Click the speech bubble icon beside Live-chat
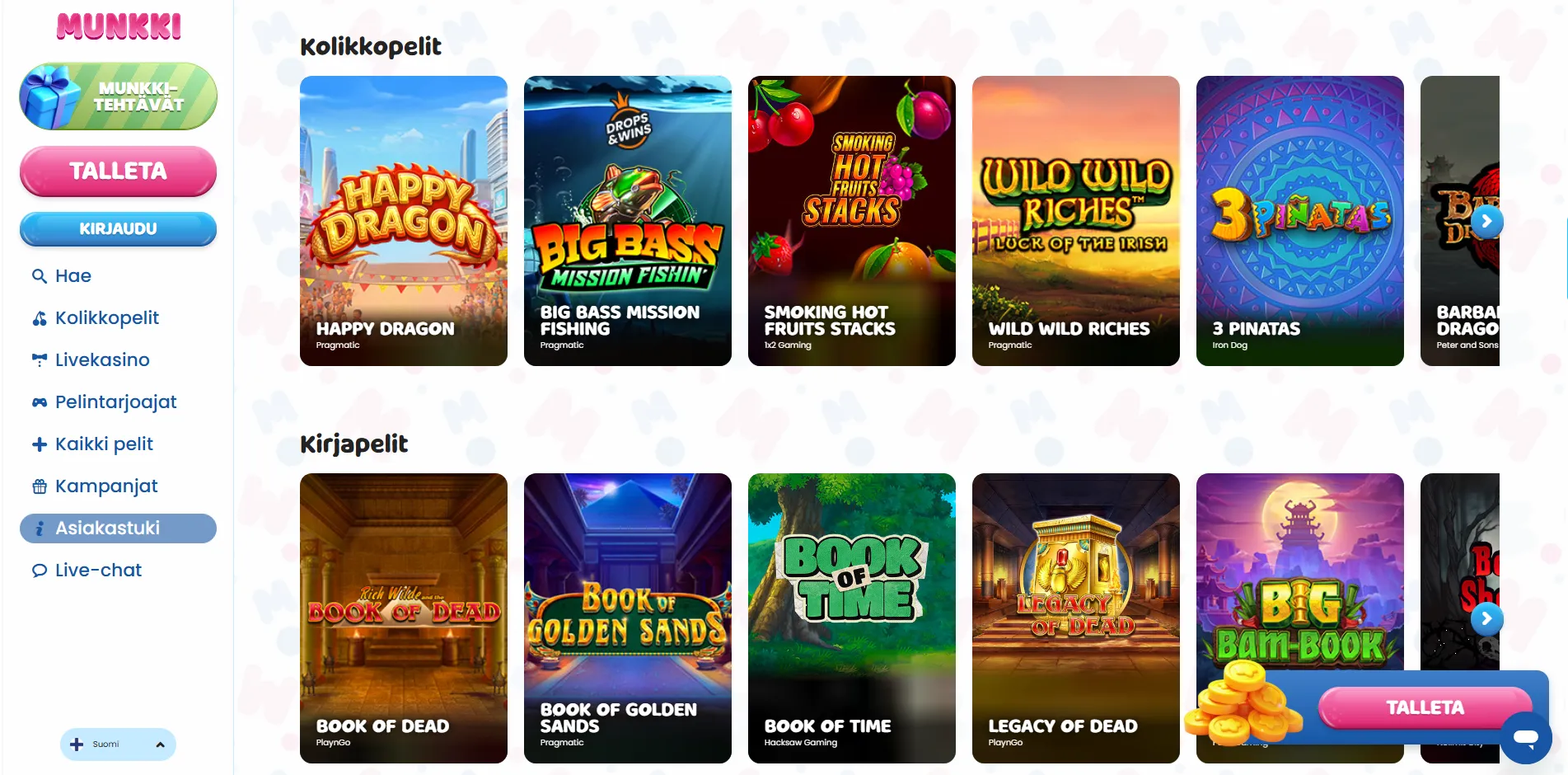 pyautogui.click(x=39, y=571)
